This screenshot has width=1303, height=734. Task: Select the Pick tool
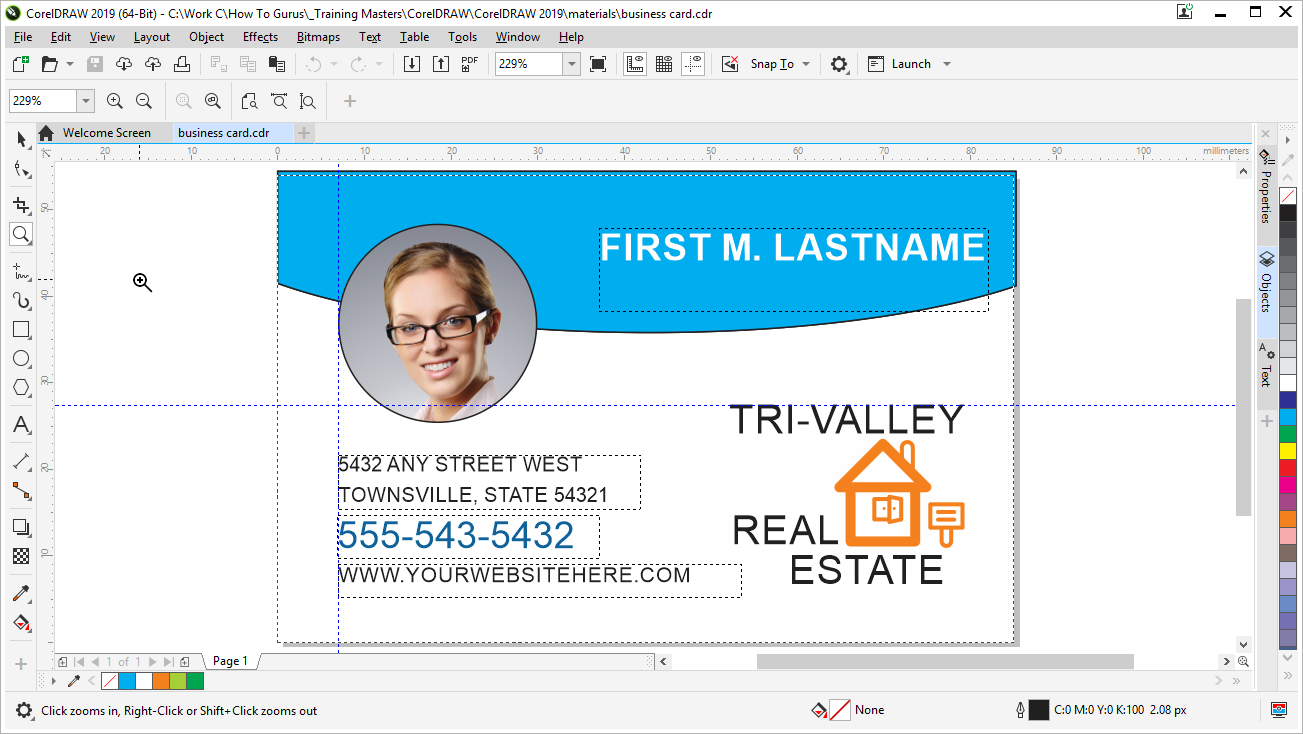pyautogui.click(x=20, y=139)
